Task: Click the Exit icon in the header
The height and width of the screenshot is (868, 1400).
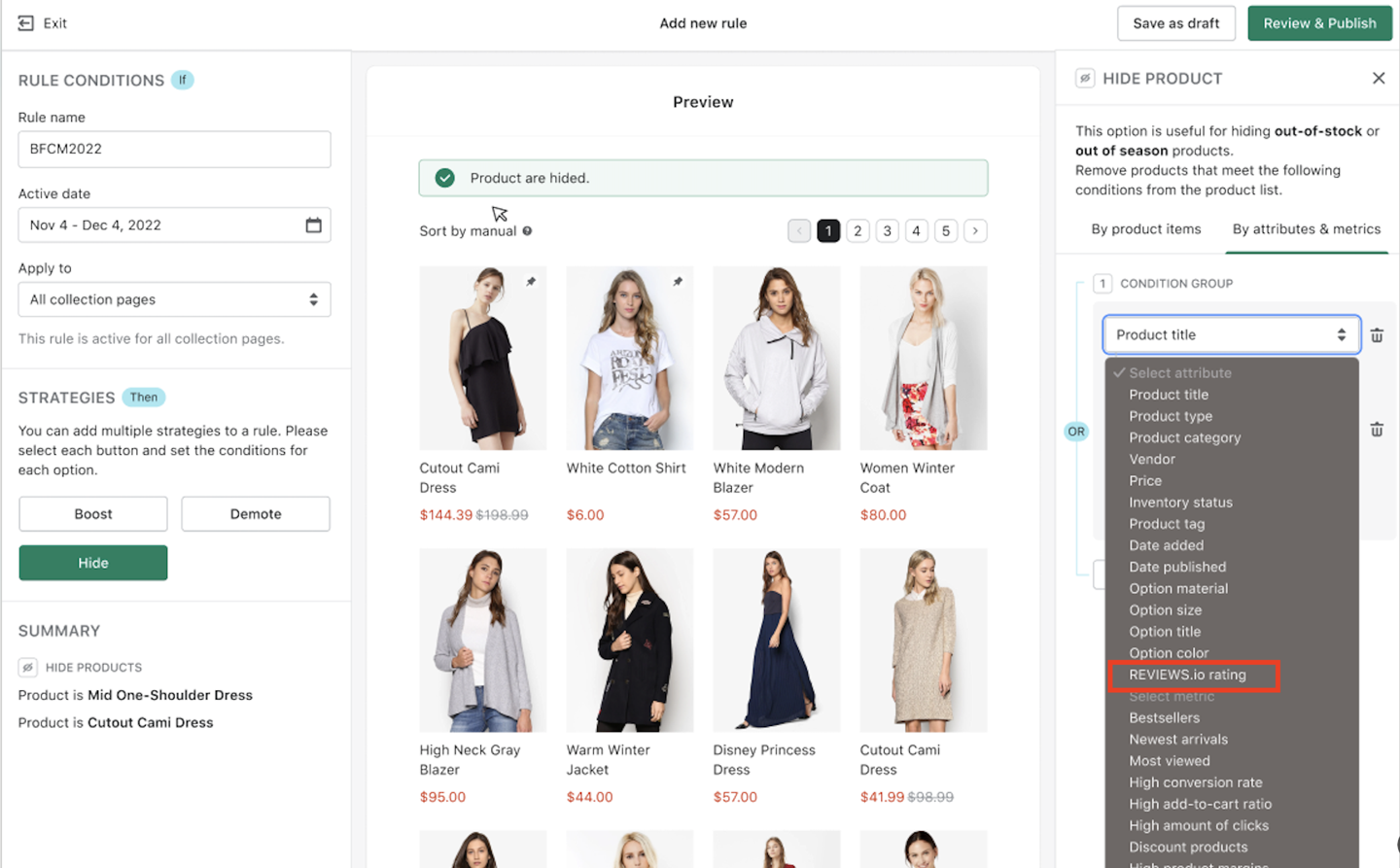Action: [26, 23]
